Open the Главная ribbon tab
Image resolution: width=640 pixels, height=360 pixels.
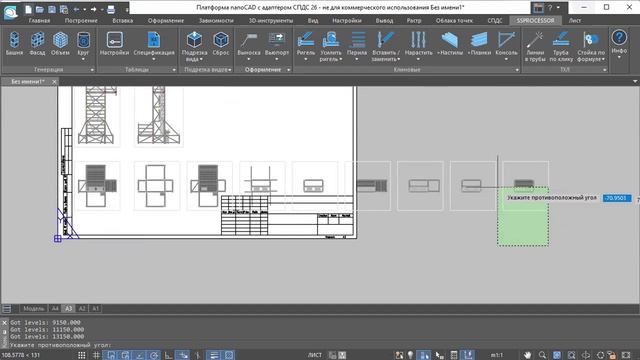tap(40, 20)
